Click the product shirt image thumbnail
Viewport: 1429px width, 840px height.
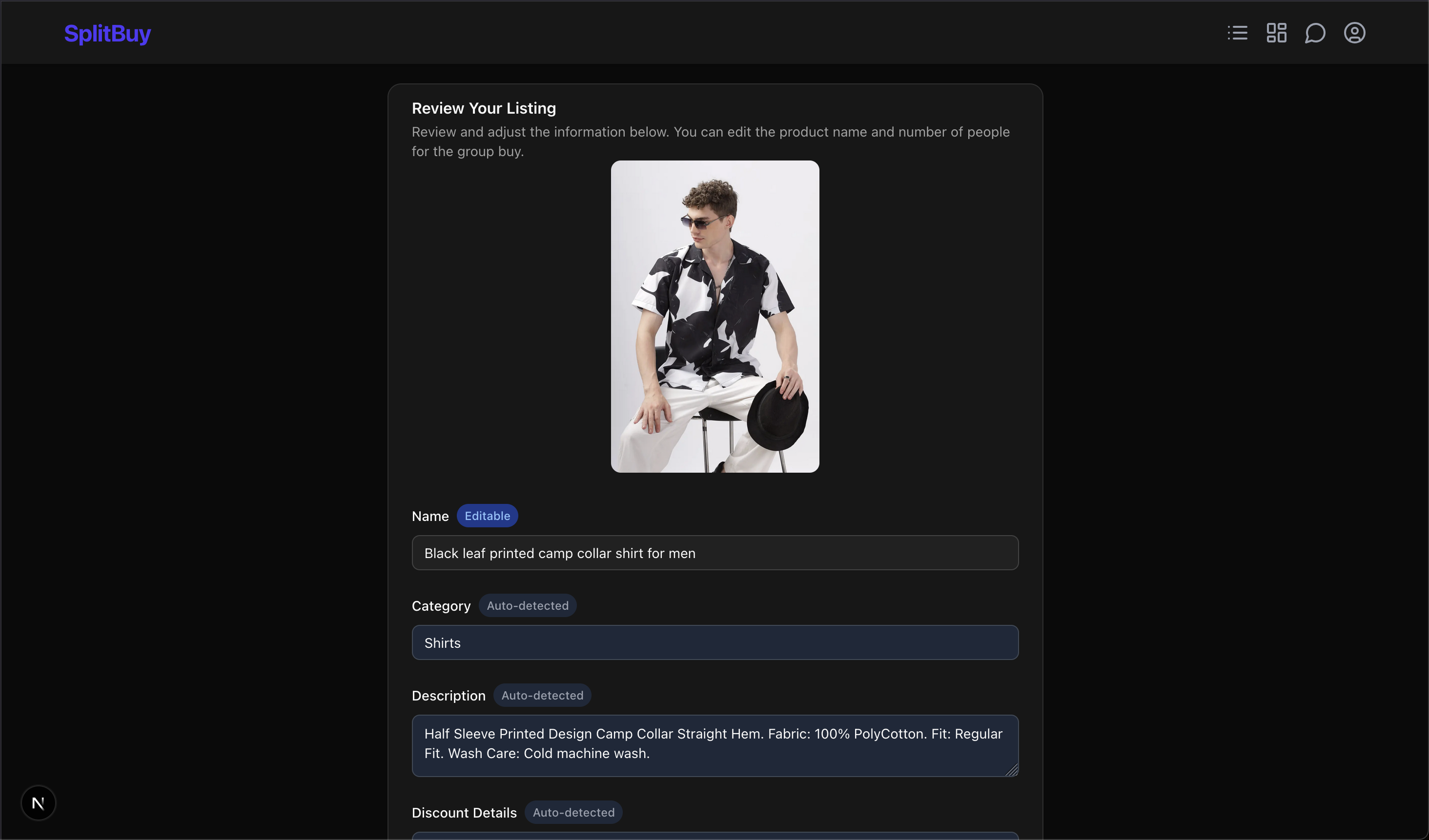(714, 316)
